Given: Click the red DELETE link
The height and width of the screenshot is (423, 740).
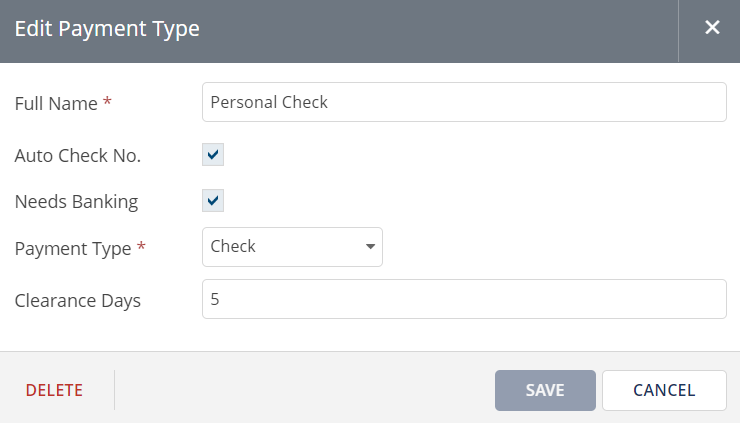Looking at the screenshot, I should [54, 390].
